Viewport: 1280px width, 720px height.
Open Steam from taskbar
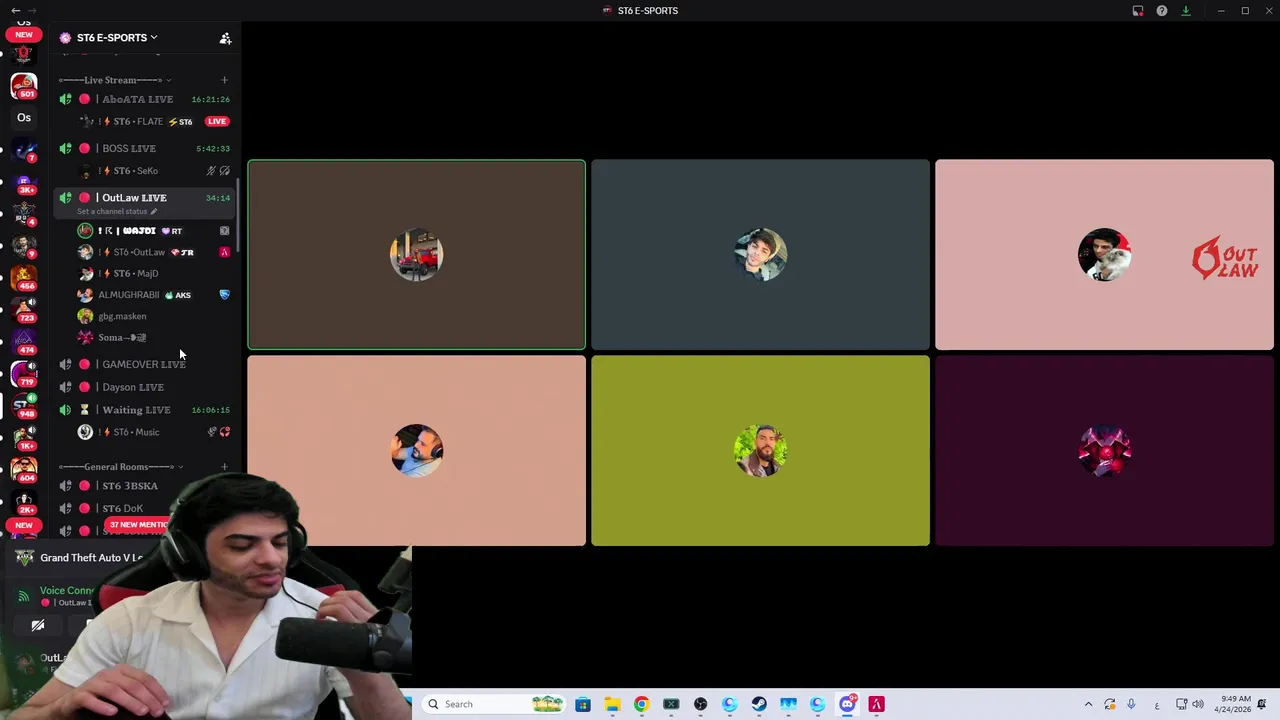(x=759, y=704)
